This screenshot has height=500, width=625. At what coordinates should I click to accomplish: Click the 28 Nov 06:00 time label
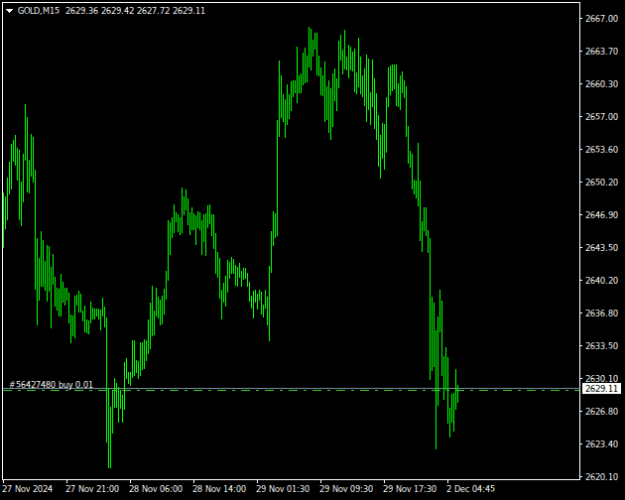click(156, 489)
